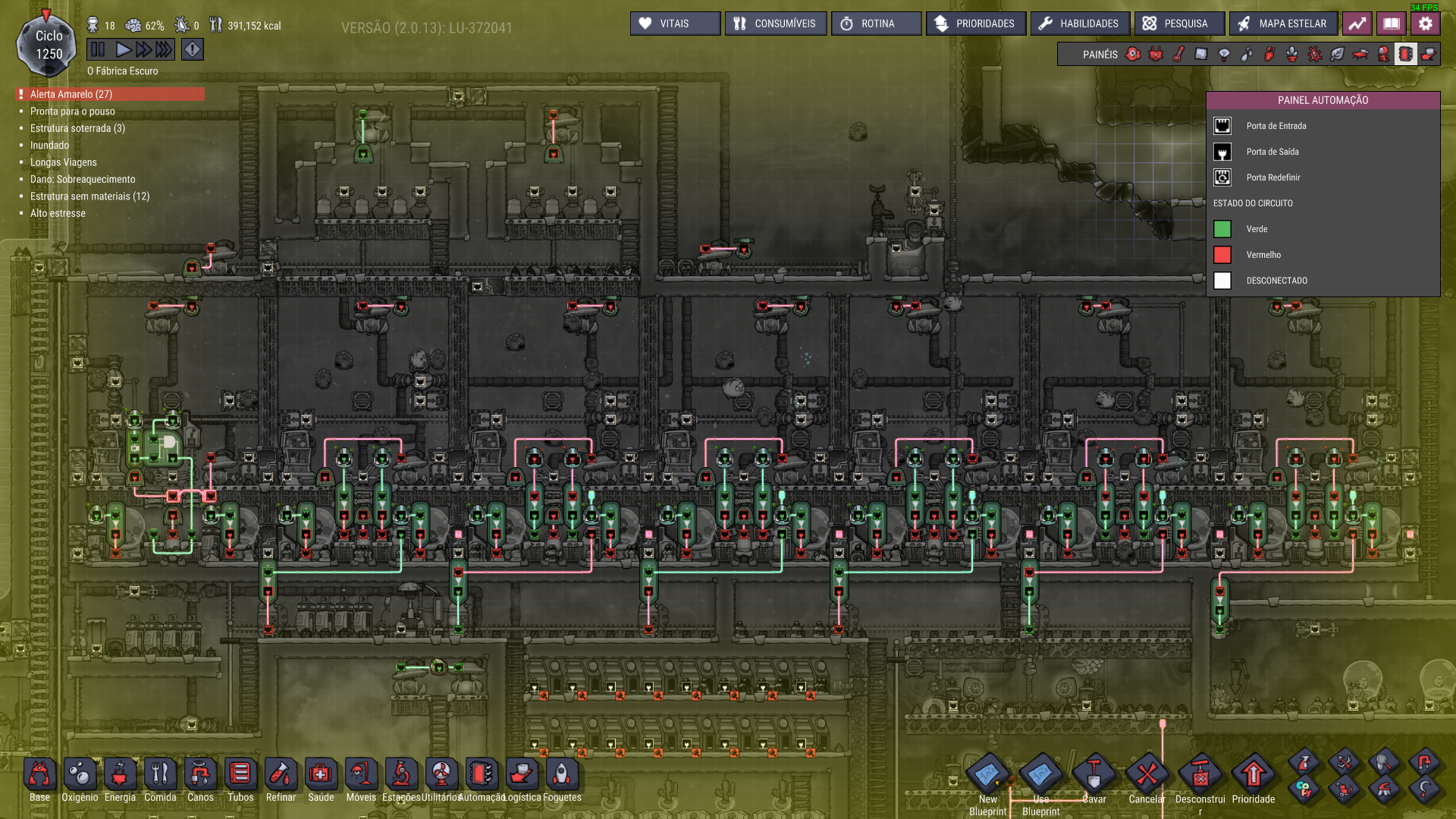This screenshot has width=1456, height=819.
Task: Select the Cavar dig tool
Action: pos(1094,775)
